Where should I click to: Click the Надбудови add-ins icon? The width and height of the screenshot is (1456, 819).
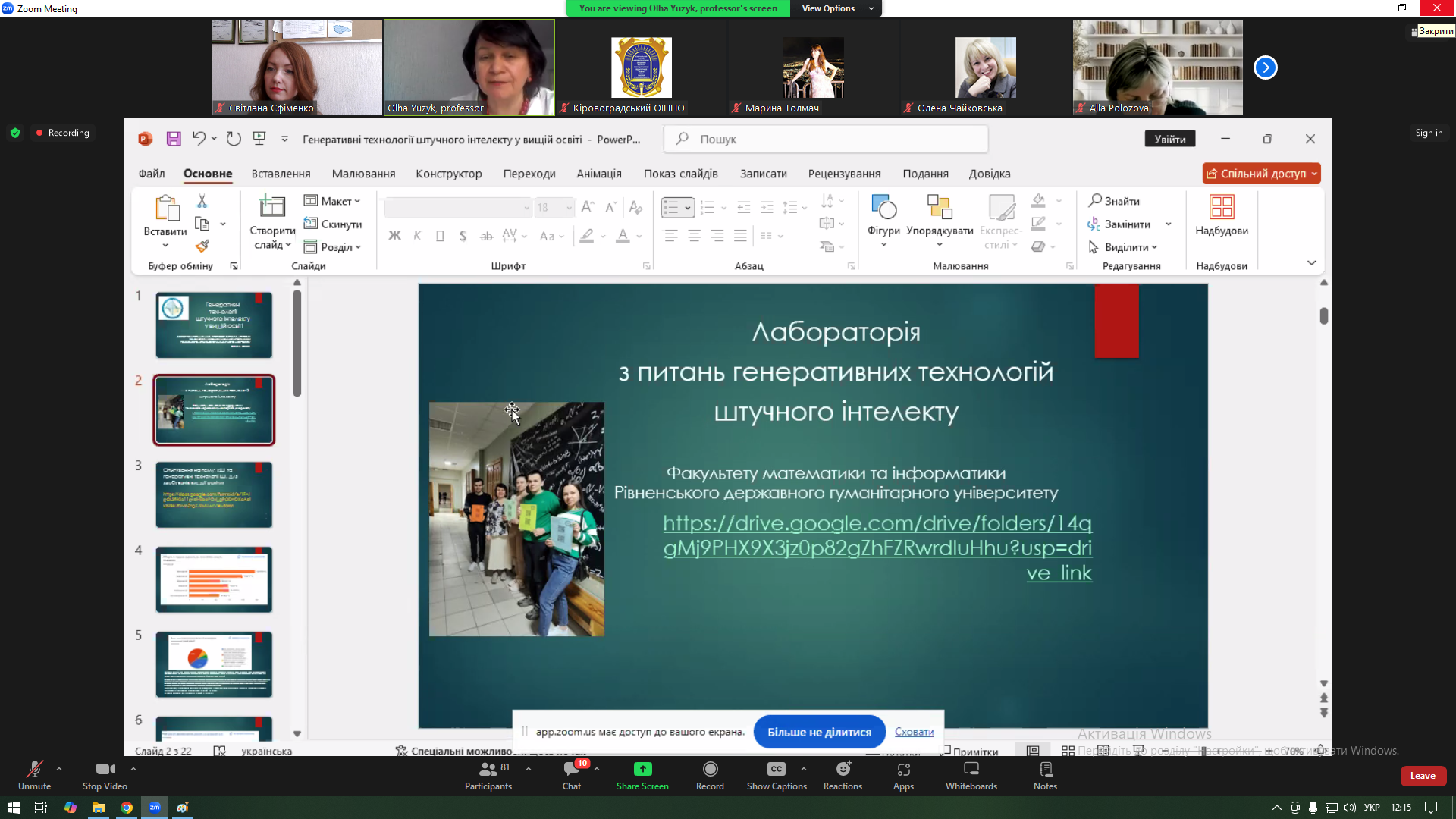click(1222, 207)
